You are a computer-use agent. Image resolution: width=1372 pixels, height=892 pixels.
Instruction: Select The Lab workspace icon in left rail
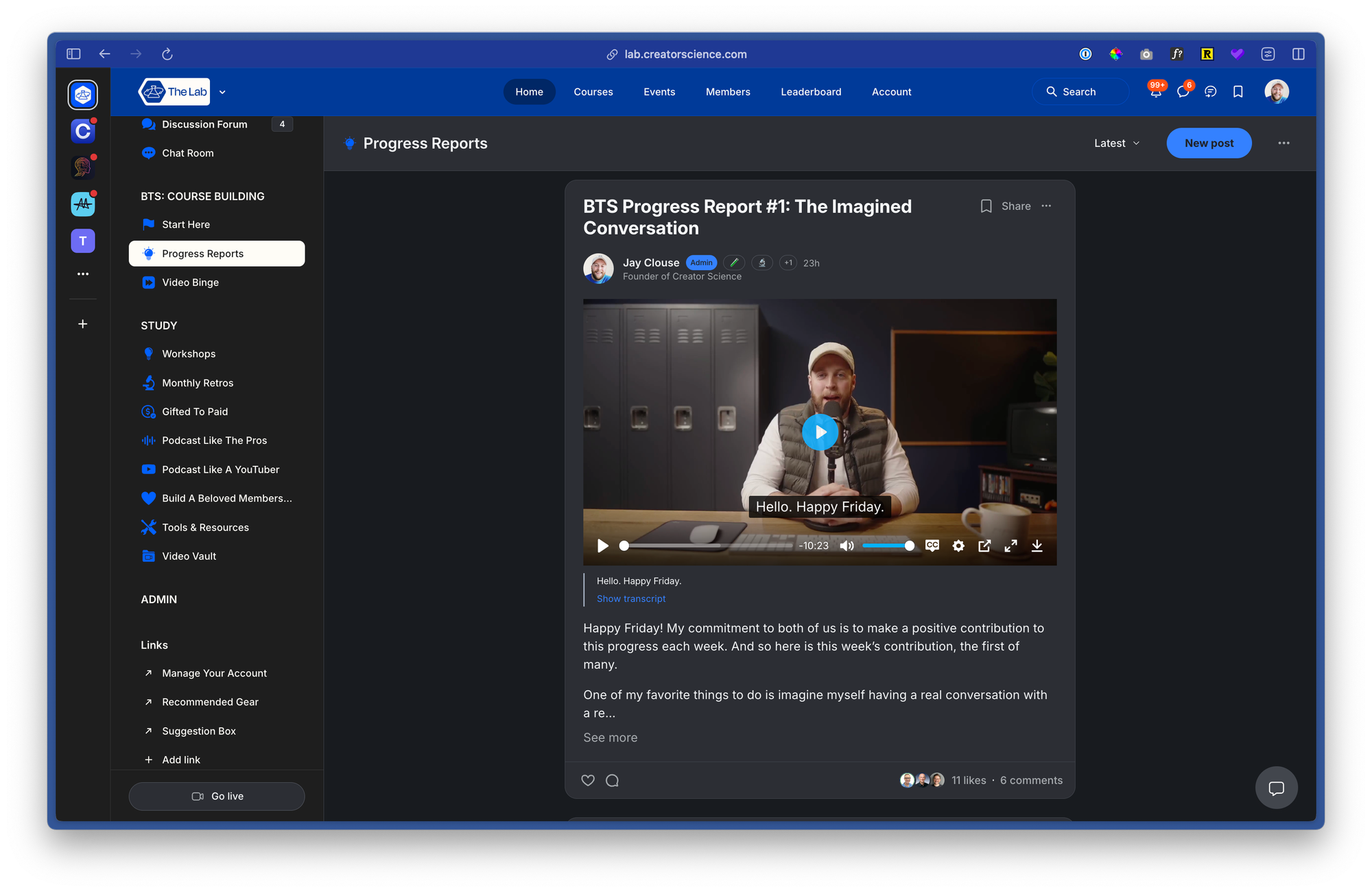click(82, 95)
